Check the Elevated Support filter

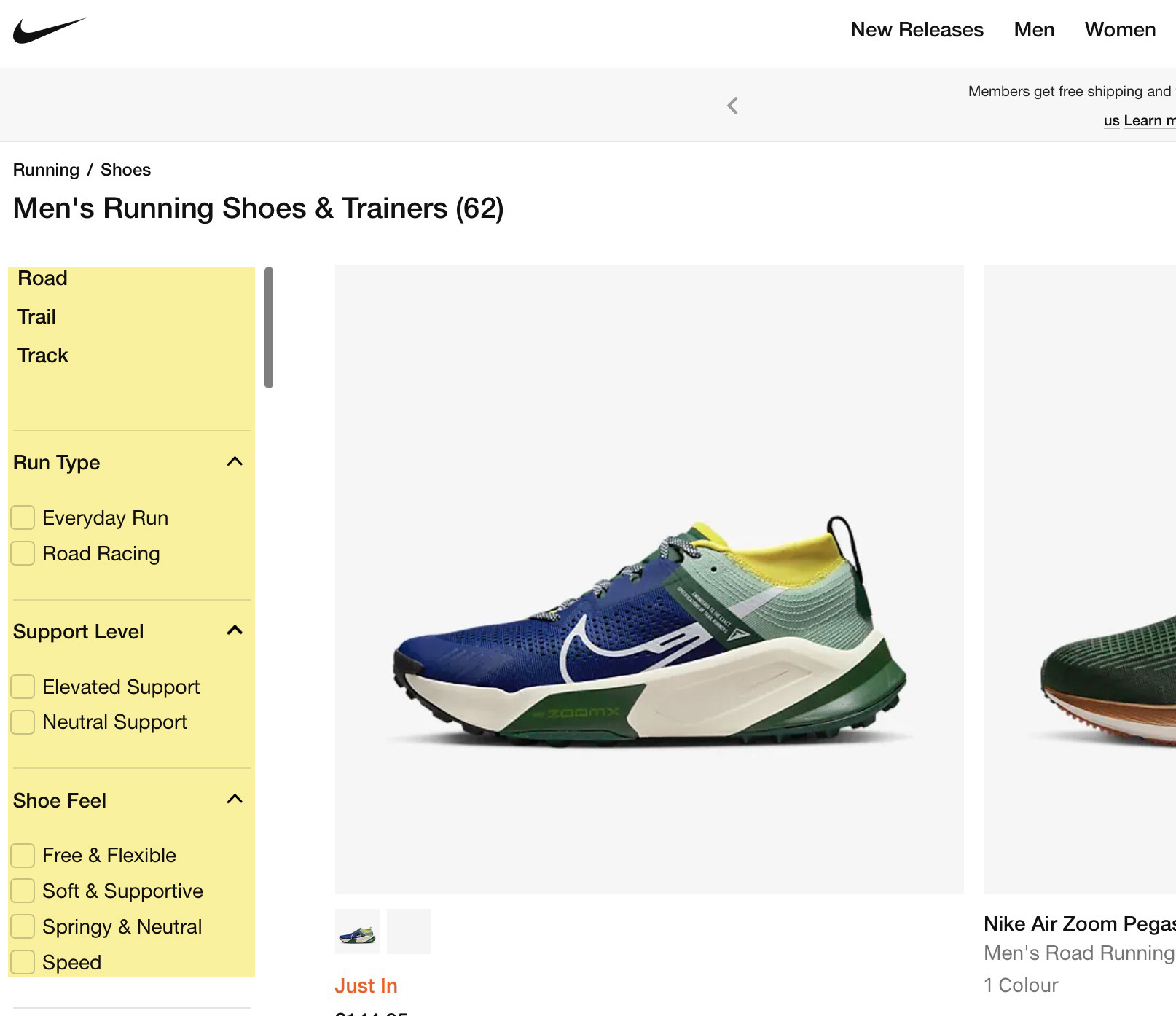[x=22, y=686]
